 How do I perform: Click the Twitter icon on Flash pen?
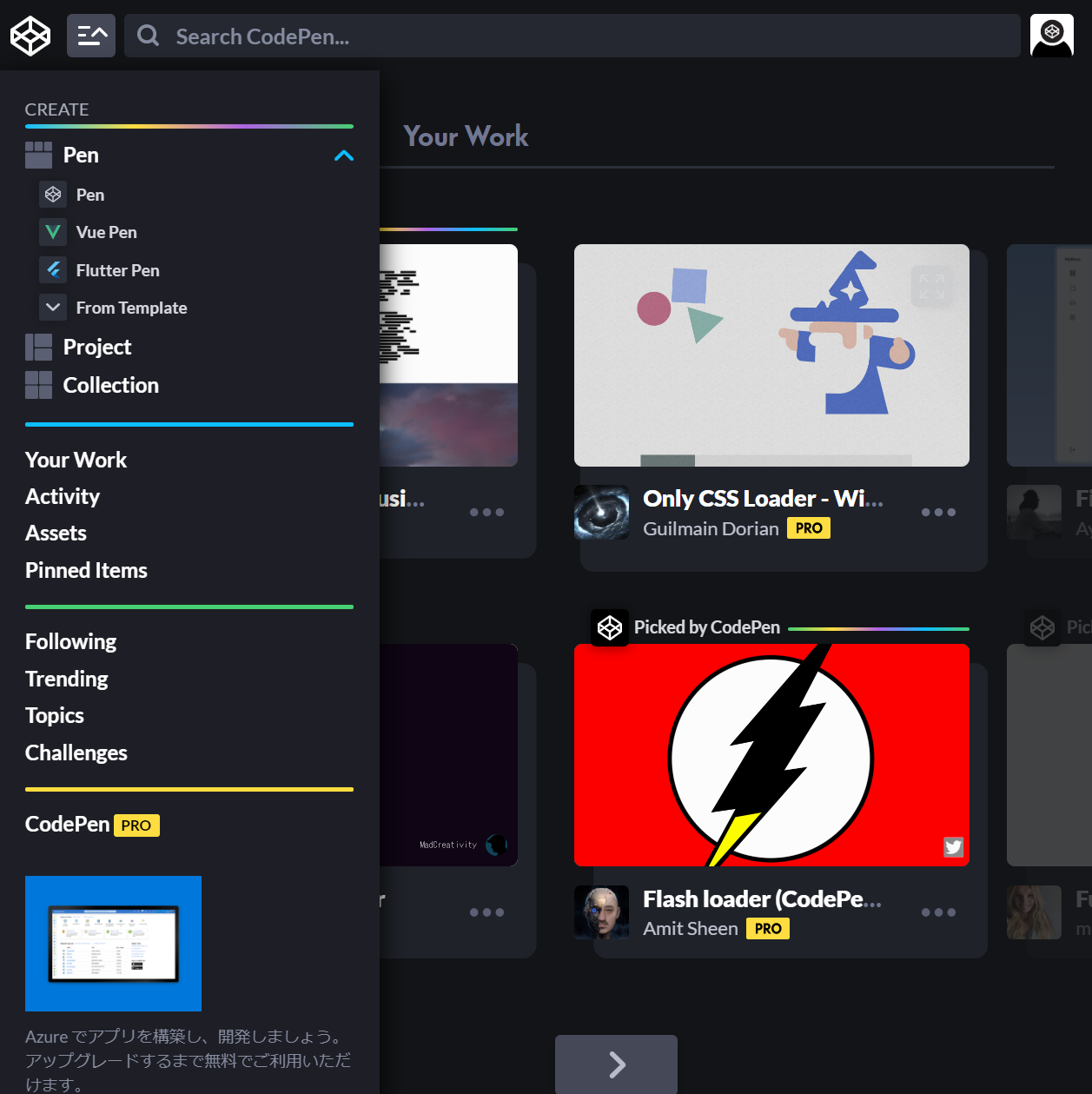(x=953, y=847)
